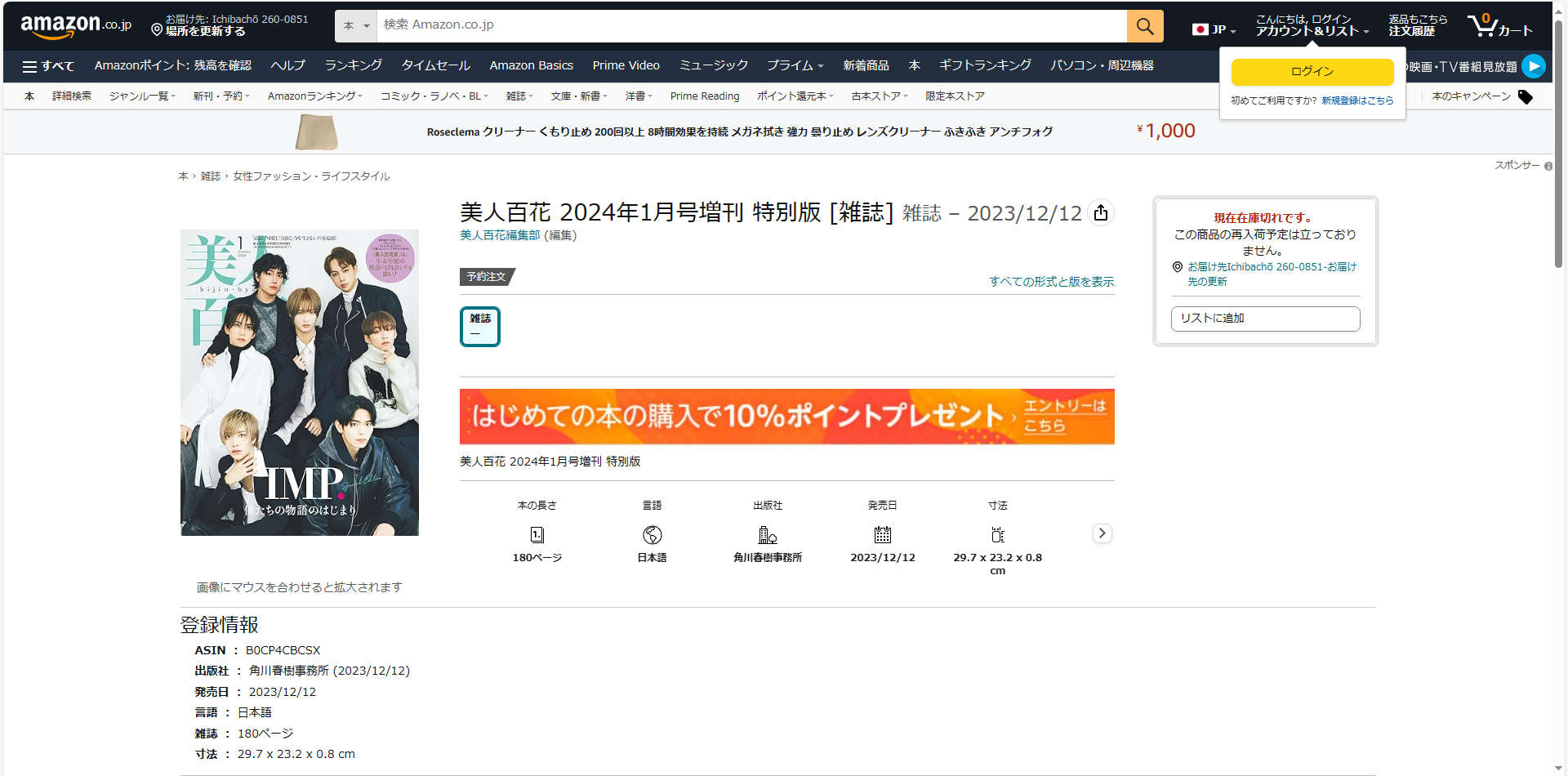The height and width of the screenshot is (776, 1568).
Task: Expand ジャンル一覧 dropdown
Action: click(x=142, y=96)
